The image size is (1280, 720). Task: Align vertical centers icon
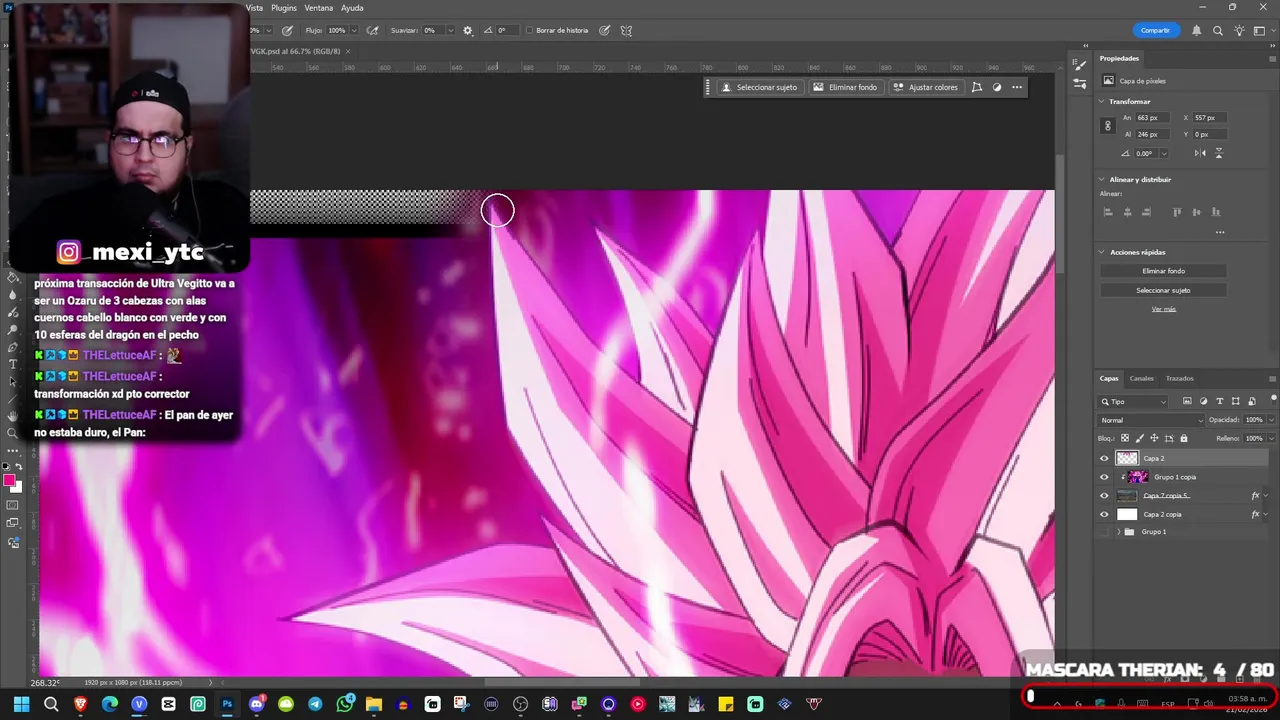tap(1196, 212)
